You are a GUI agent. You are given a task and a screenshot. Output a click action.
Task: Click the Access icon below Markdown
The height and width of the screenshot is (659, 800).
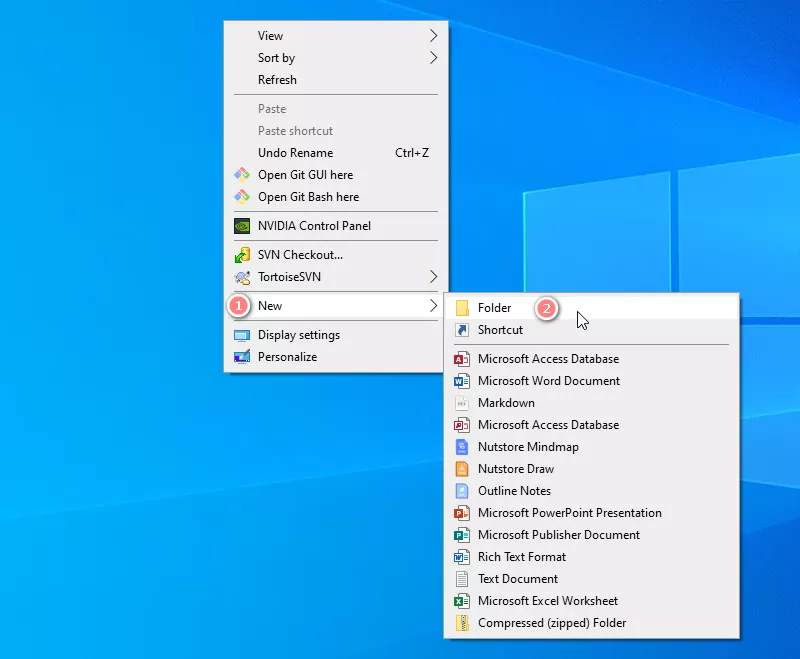462,425
